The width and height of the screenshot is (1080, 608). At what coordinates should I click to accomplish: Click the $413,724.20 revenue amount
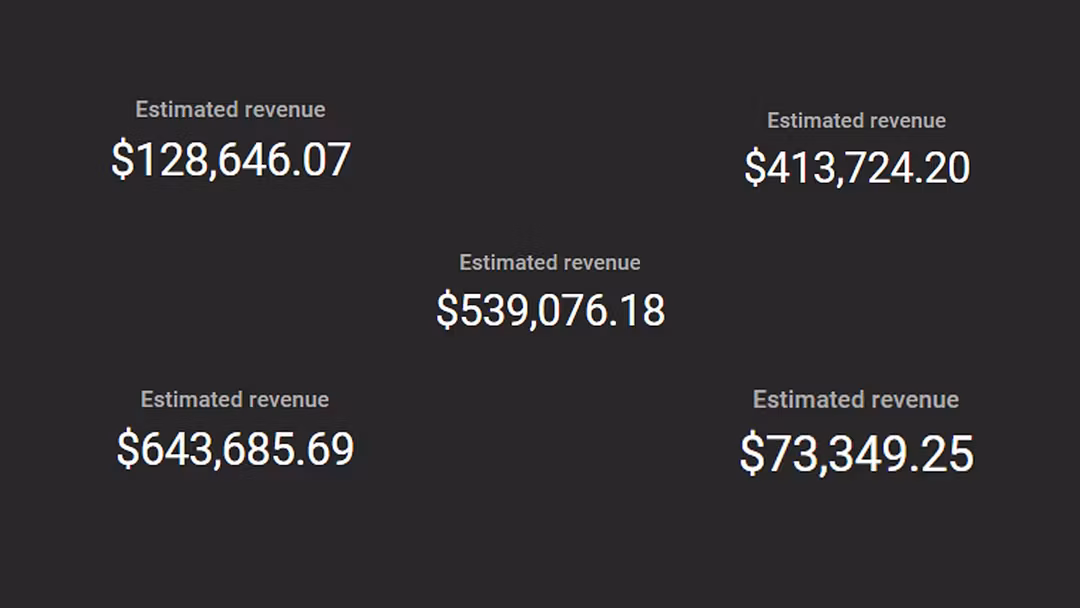click(857, 168)
